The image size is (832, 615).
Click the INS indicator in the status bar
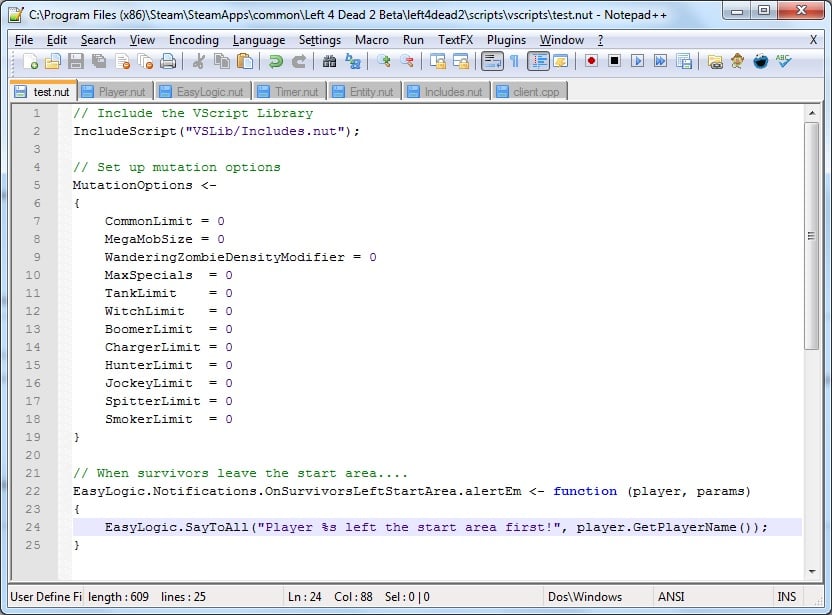click(x=786, y=597)
